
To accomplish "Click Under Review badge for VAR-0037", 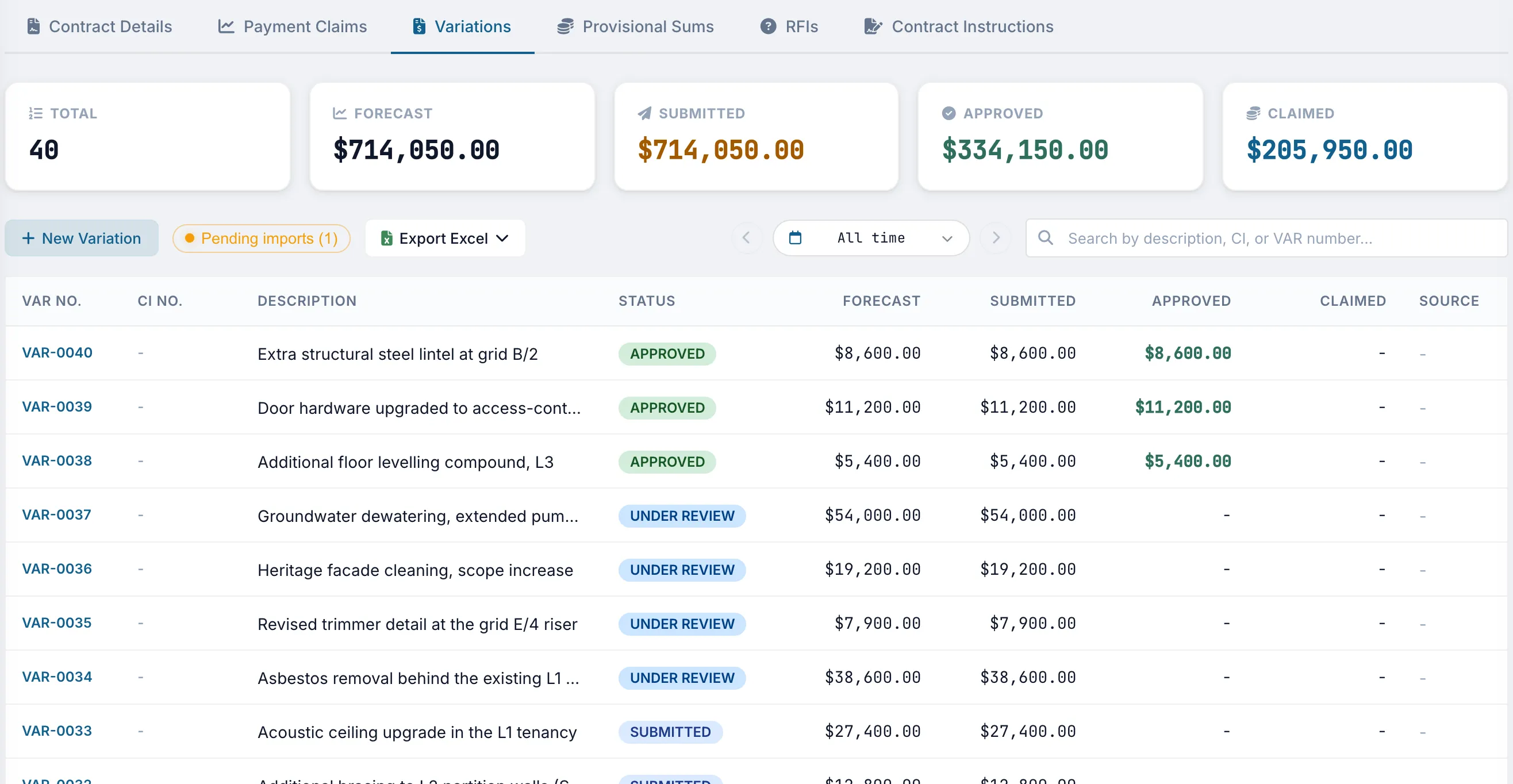I will click(682, 516).
